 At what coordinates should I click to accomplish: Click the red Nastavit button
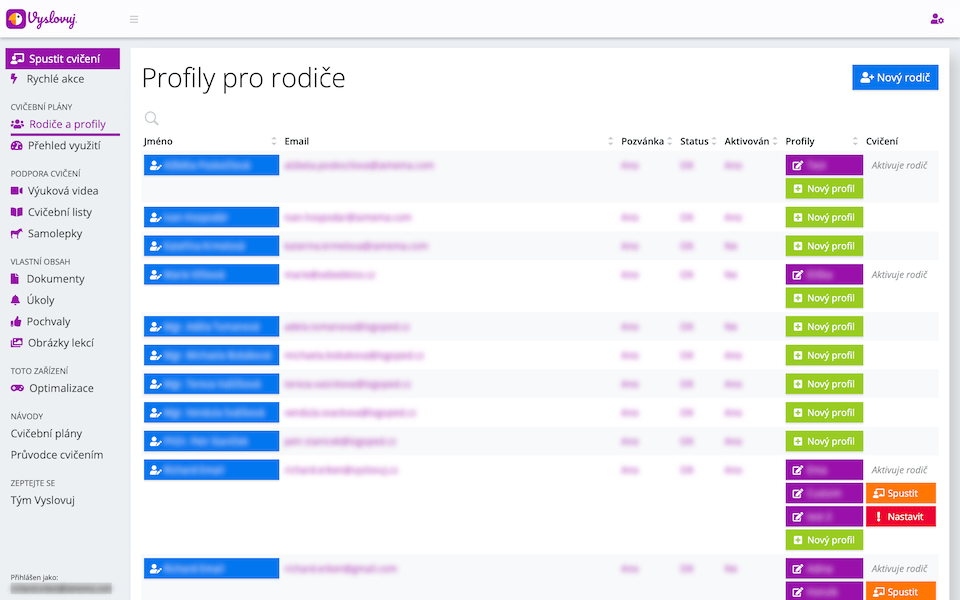901,517
